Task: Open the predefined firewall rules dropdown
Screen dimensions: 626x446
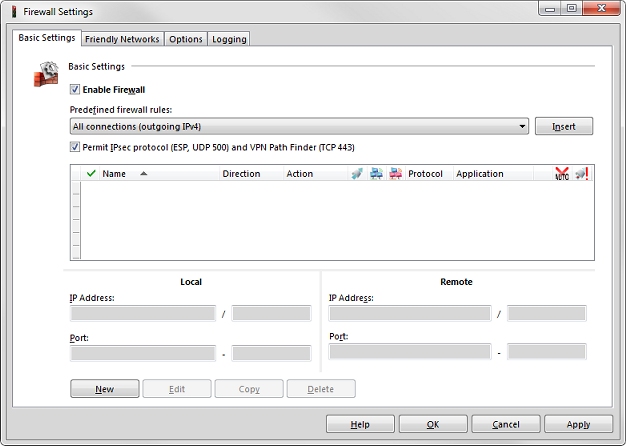Action: tap(523, 127)
